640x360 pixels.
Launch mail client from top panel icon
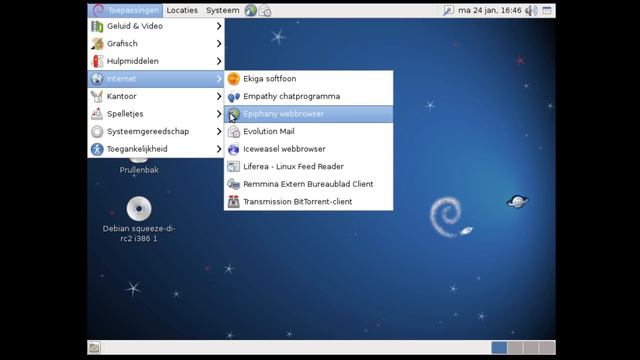pyautogui.click(x=265, y=10)
